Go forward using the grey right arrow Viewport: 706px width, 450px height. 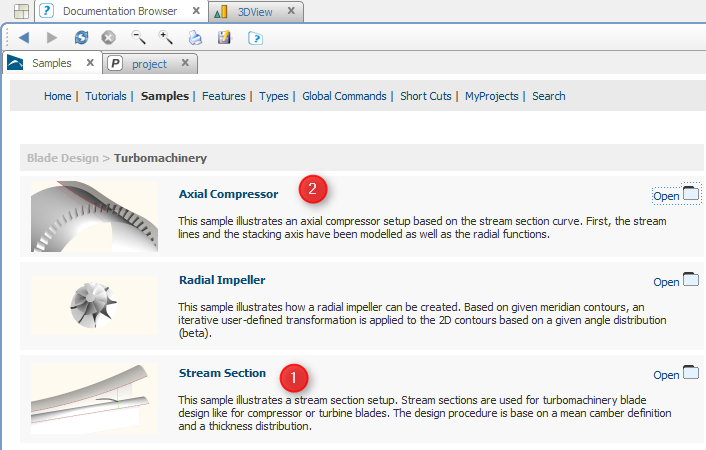click(52, 38)
